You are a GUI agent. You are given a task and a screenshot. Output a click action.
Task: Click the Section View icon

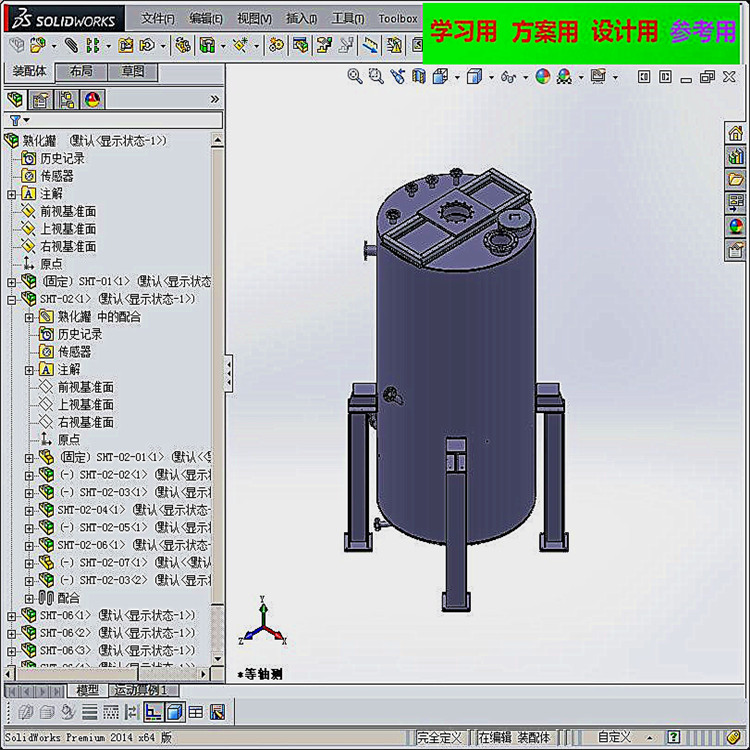[419, 76]
